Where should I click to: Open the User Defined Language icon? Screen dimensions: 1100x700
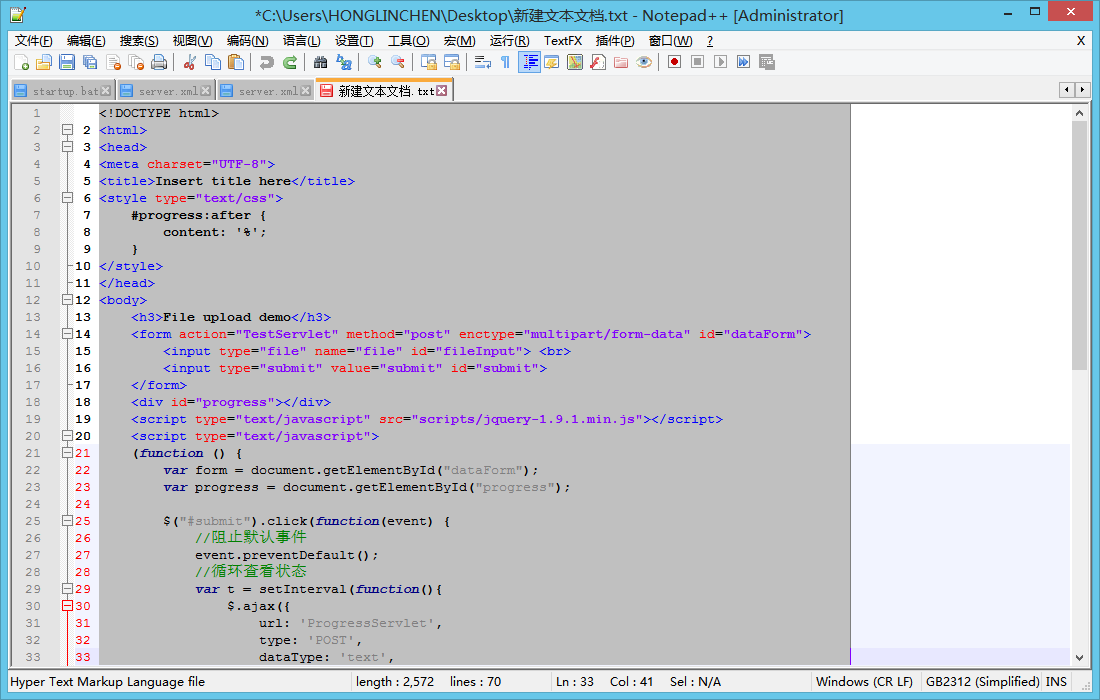[x=551, y=62]
